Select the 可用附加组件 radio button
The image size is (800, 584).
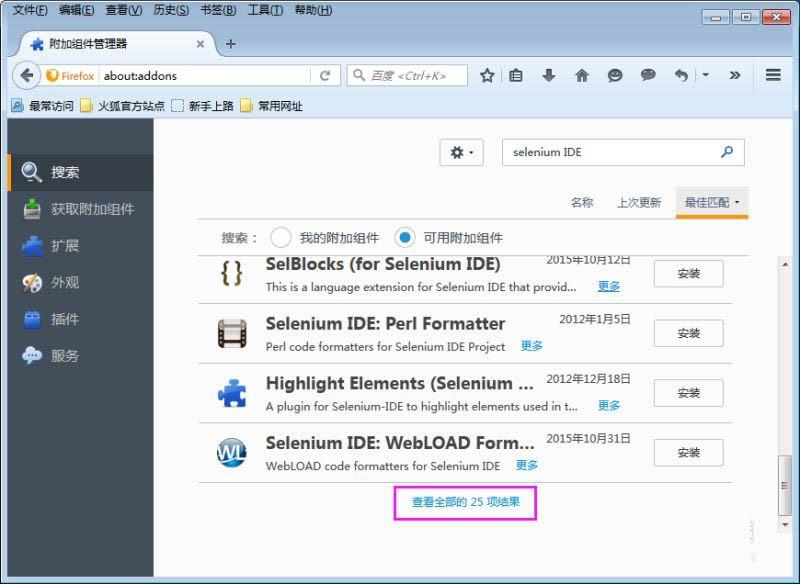[x=403, y=237]
